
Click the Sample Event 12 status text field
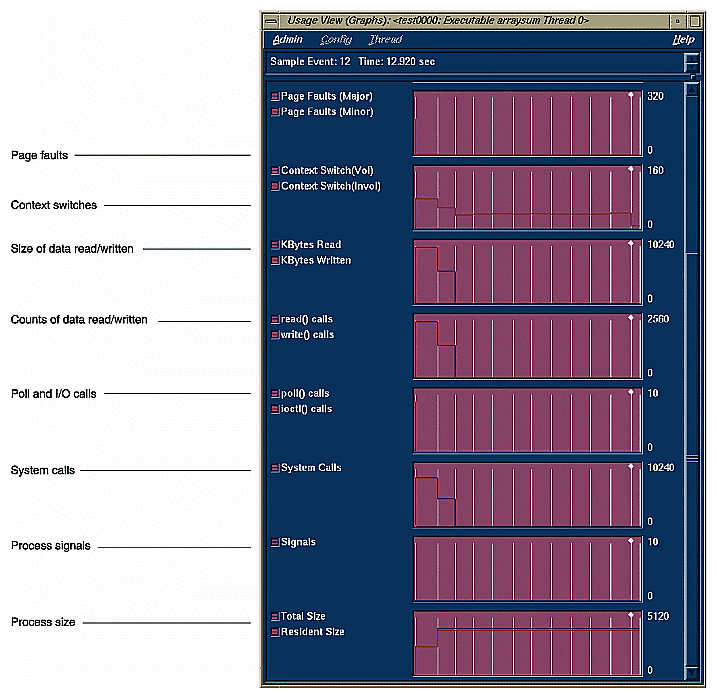[475, 62]
